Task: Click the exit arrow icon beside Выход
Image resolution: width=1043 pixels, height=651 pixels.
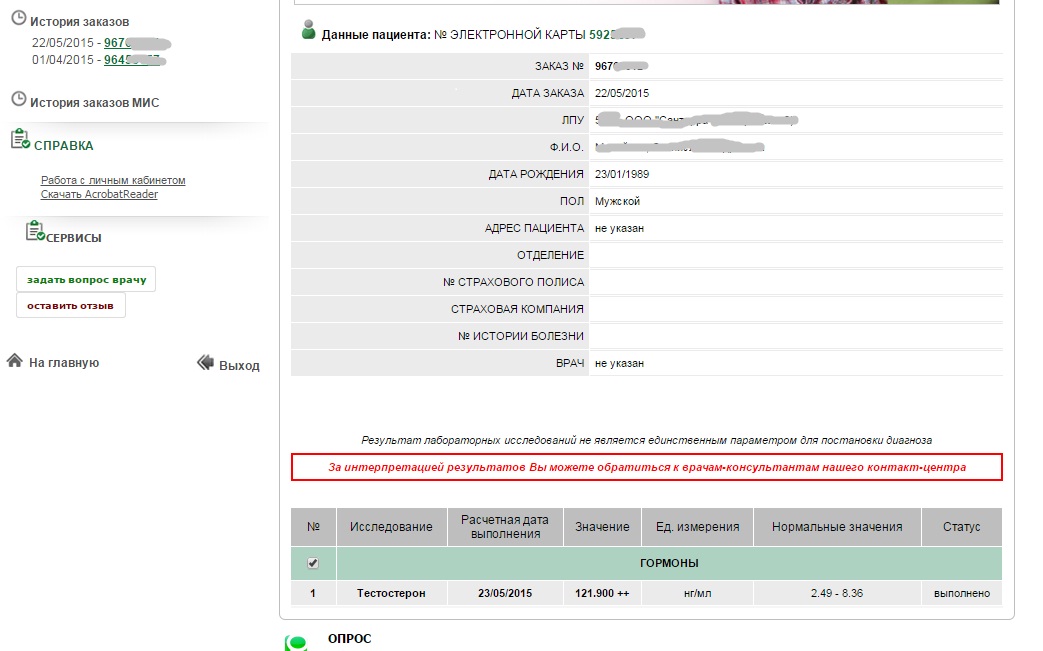Action: point(206,363)
